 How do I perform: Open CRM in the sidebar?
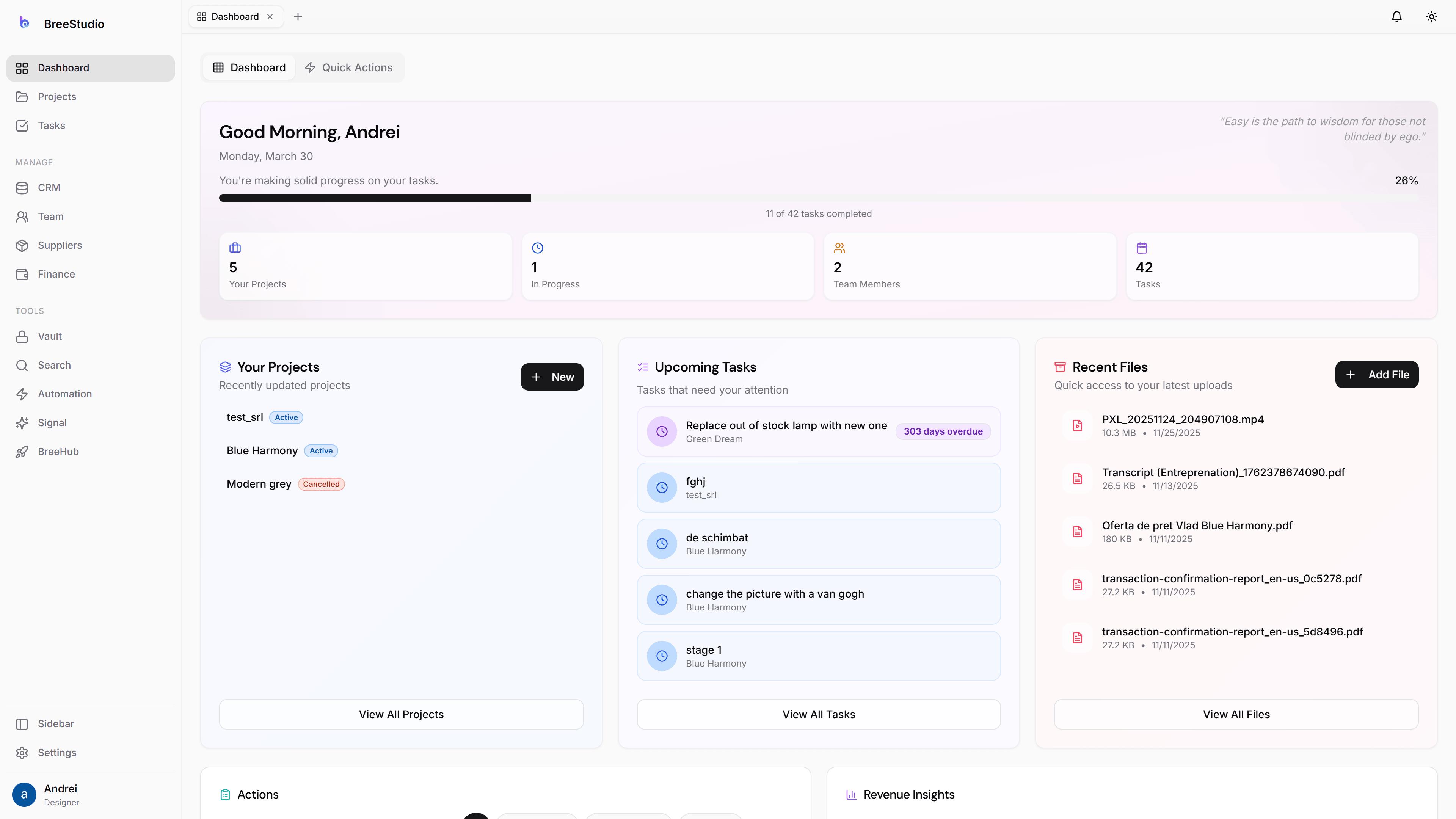91,188
